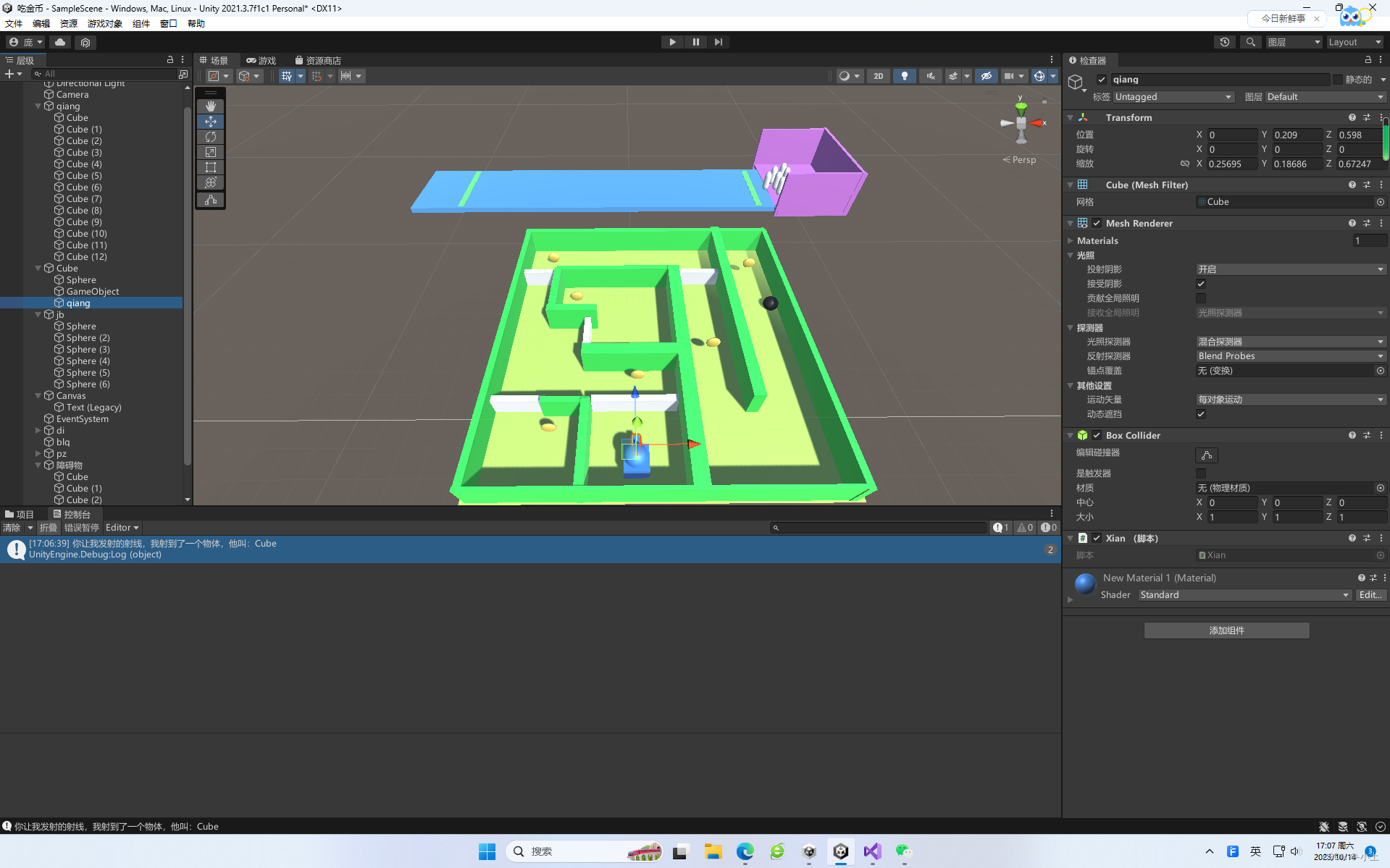This screenshot has height=868, width=1390.
Task: Click the Step frame button
Action: click(718, 42)
